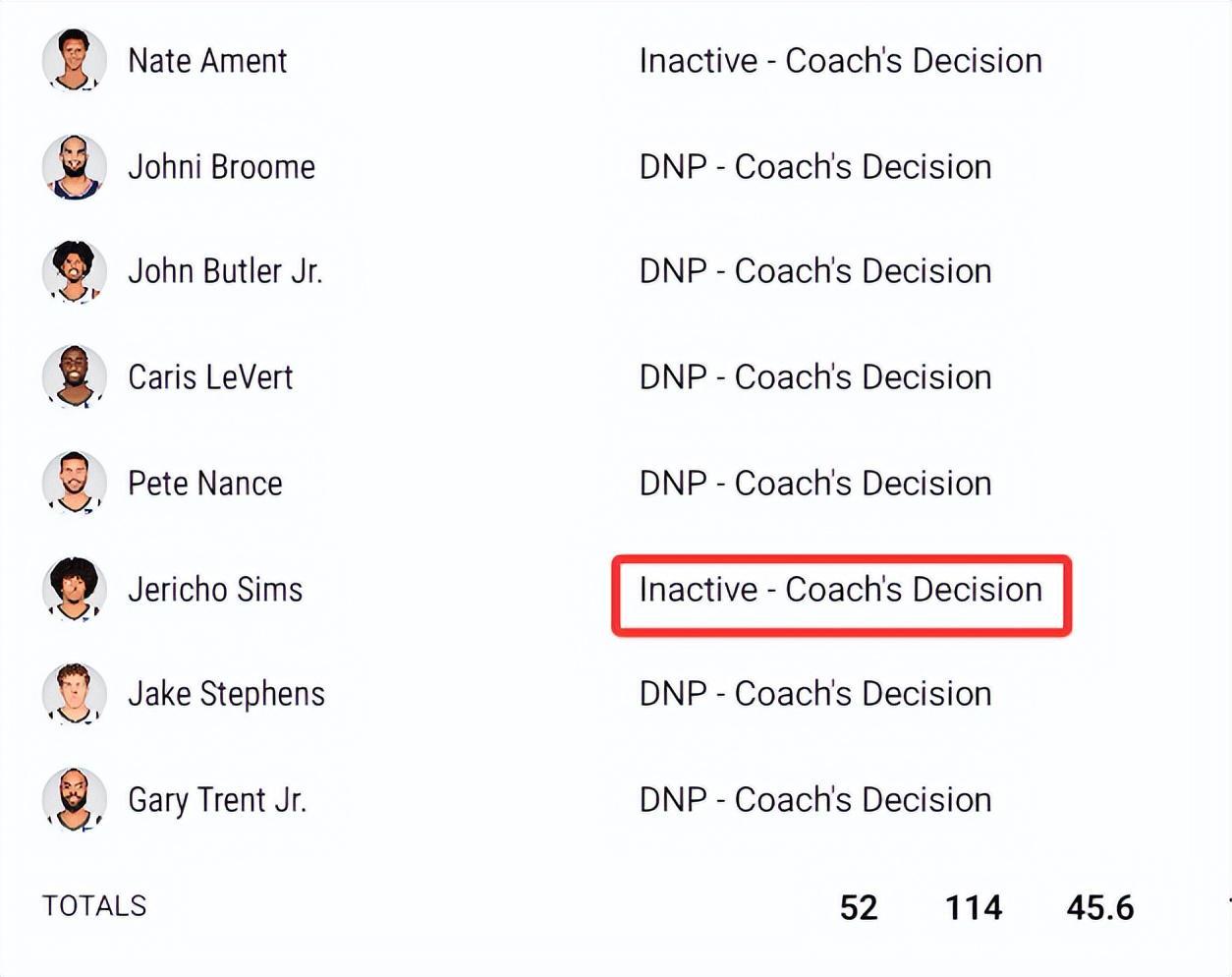Viewport: 1232px width, 977px height.
Task: Click John Butler Jr.'s avatar photo
Action: tap(75, 271)
